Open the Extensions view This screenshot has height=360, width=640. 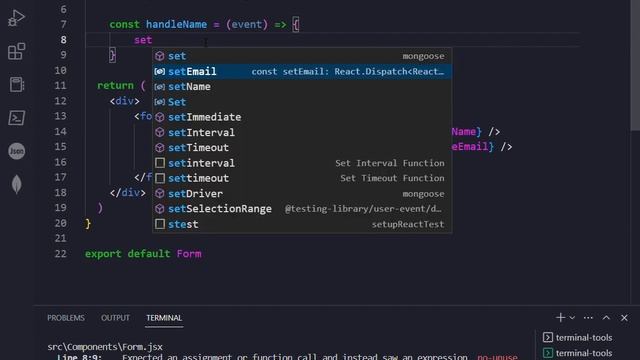(16, 51)
